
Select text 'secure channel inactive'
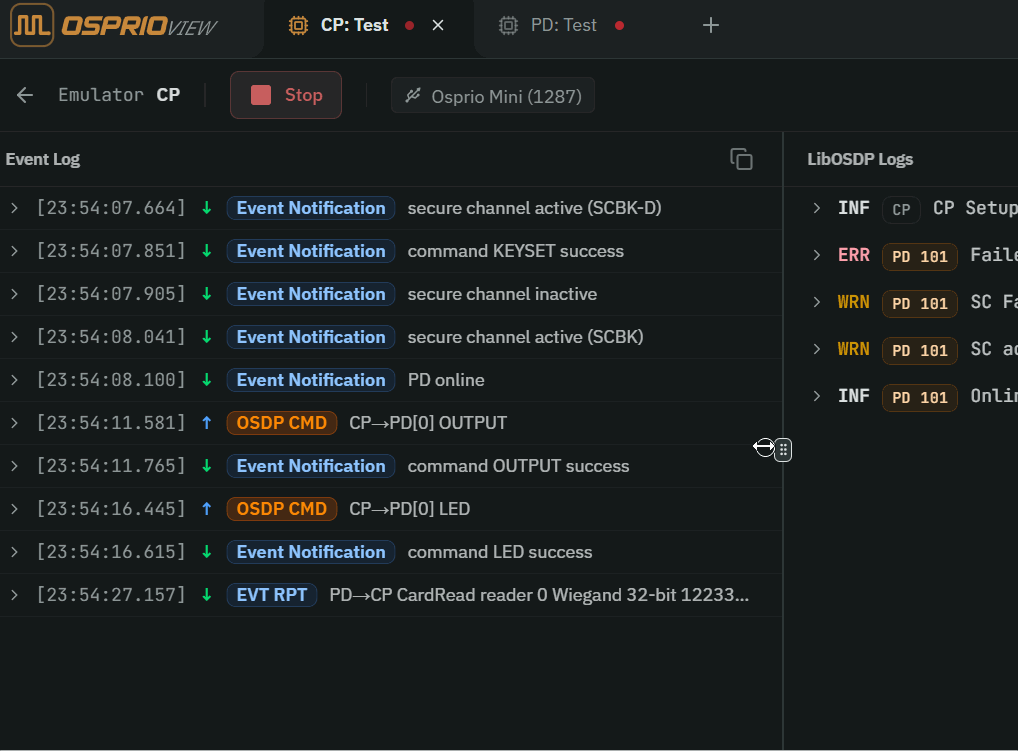(502, 294)
